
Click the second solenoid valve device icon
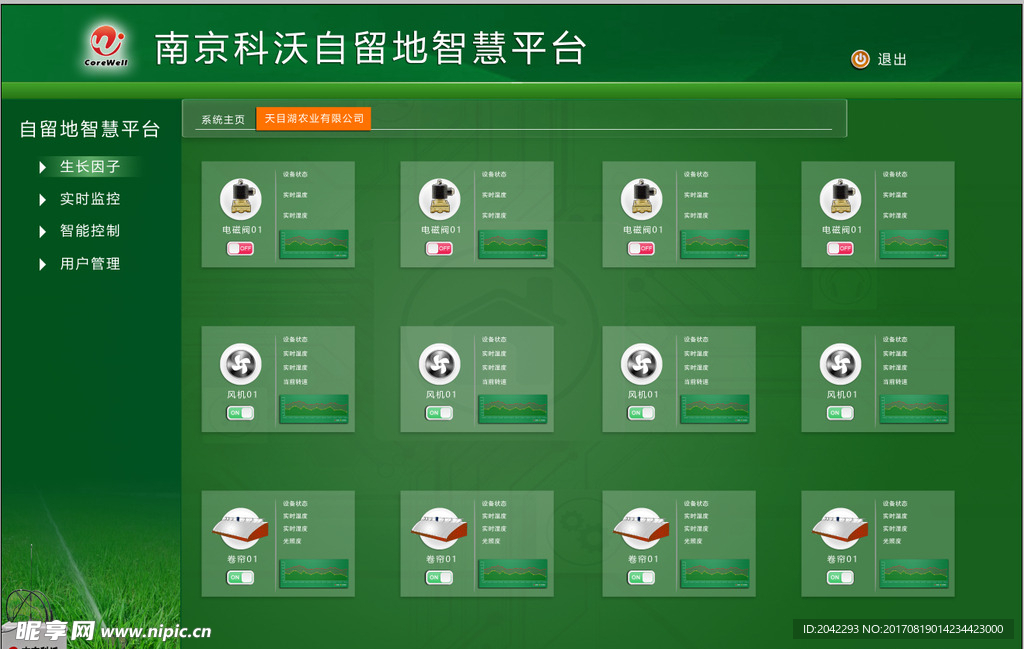(440, 196)
